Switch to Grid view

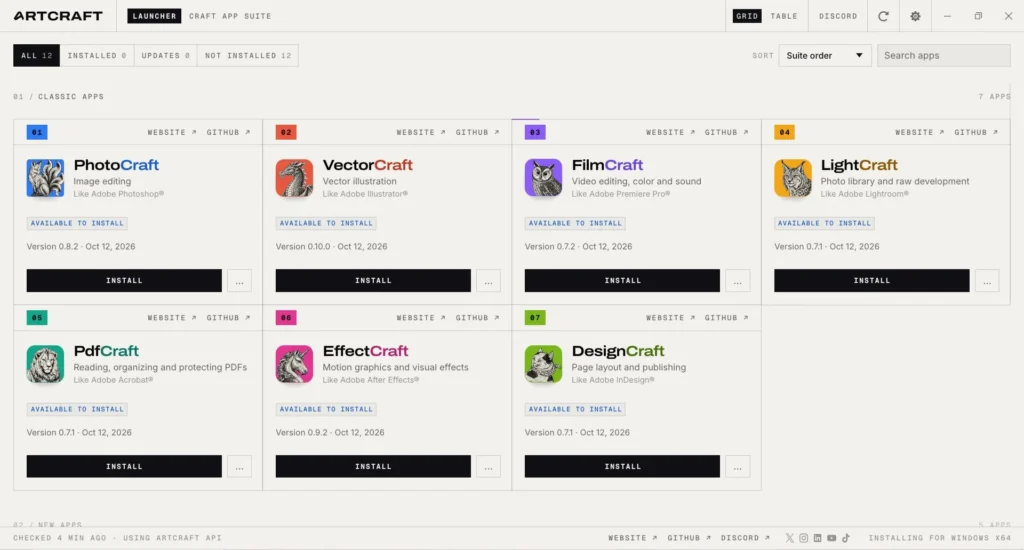click(747, 16)
